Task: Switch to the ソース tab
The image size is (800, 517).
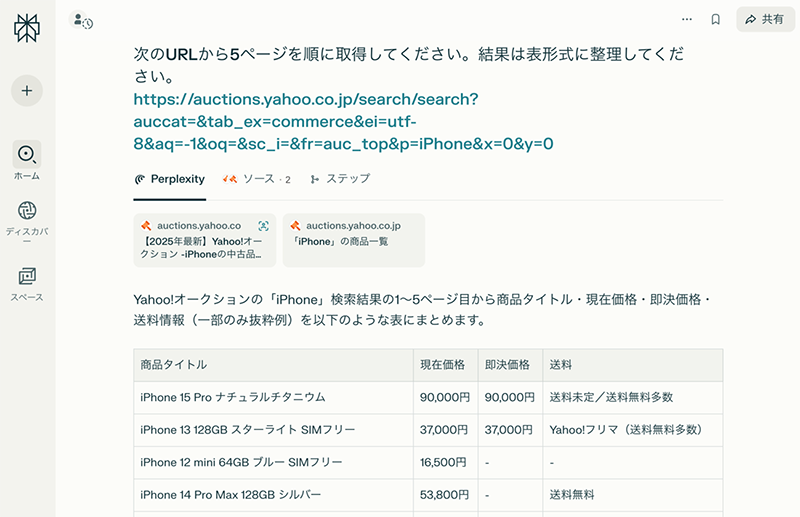Action: coord(256,179)
